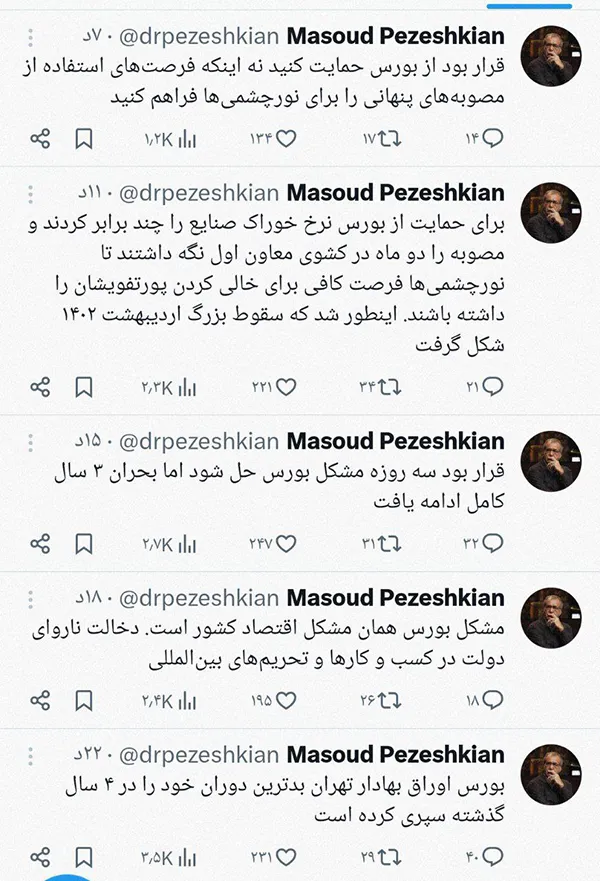Bookmark the tweet posted at ۷ د
Image resolution: width=600 pixels, height=881 pixels.
84,139
